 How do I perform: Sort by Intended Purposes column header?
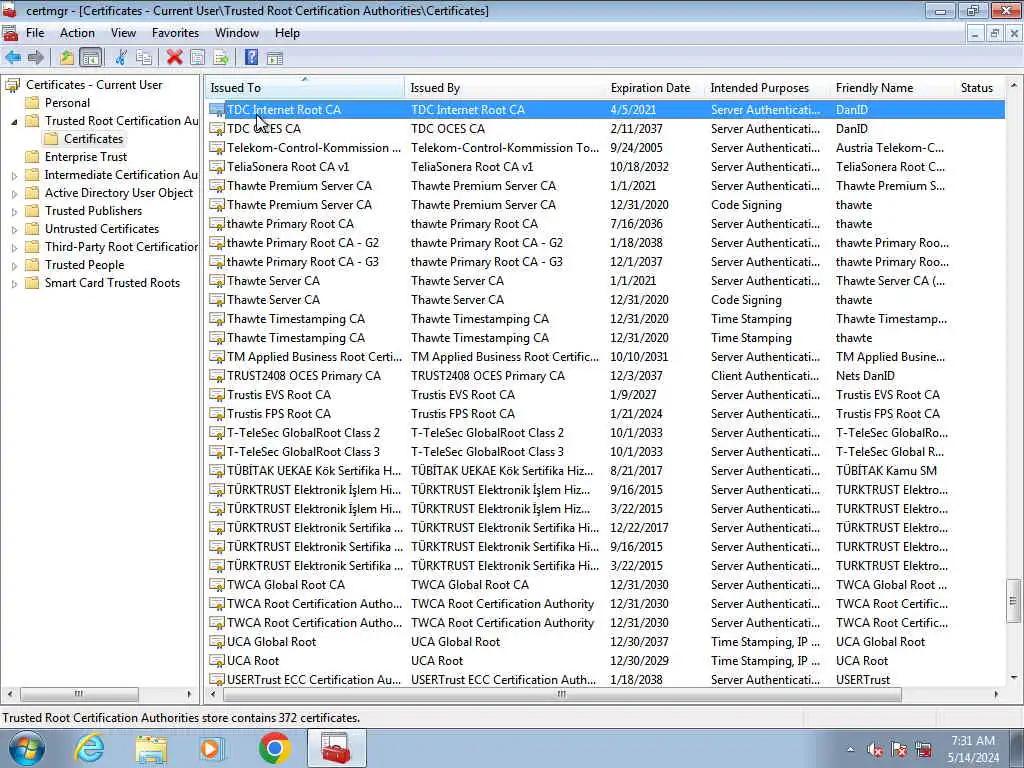[x=768, y=88]
